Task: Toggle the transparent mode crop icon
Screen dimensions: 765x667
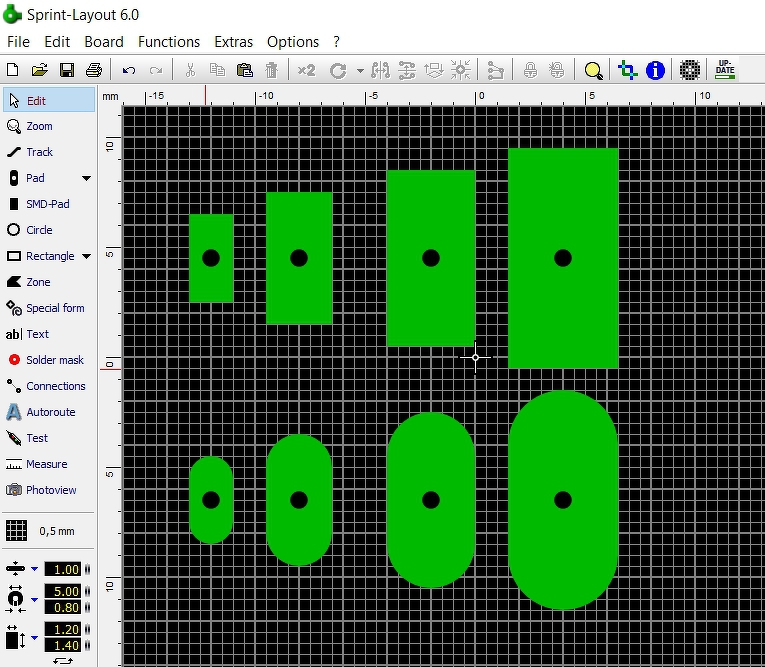Action: pos(628,70)
